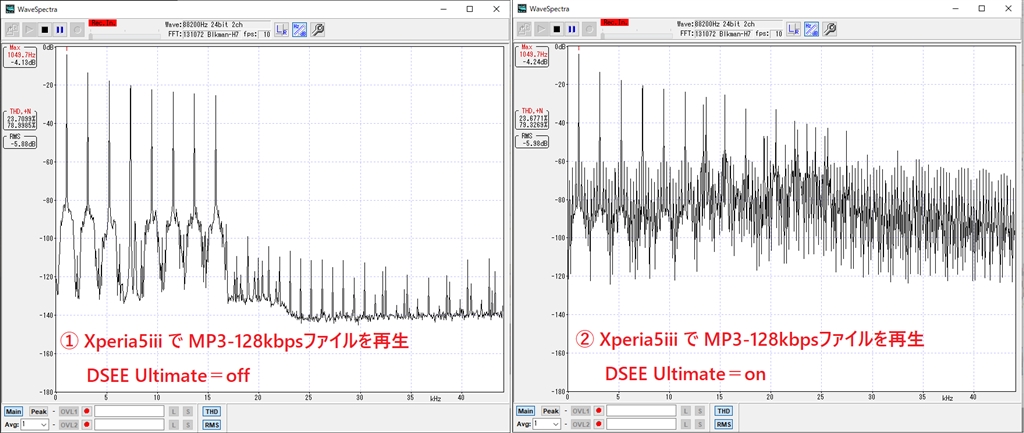Viewport: 1024px width, 433px height.
Task: Toggle the Peak button in right window
Action: coord(551,411)
